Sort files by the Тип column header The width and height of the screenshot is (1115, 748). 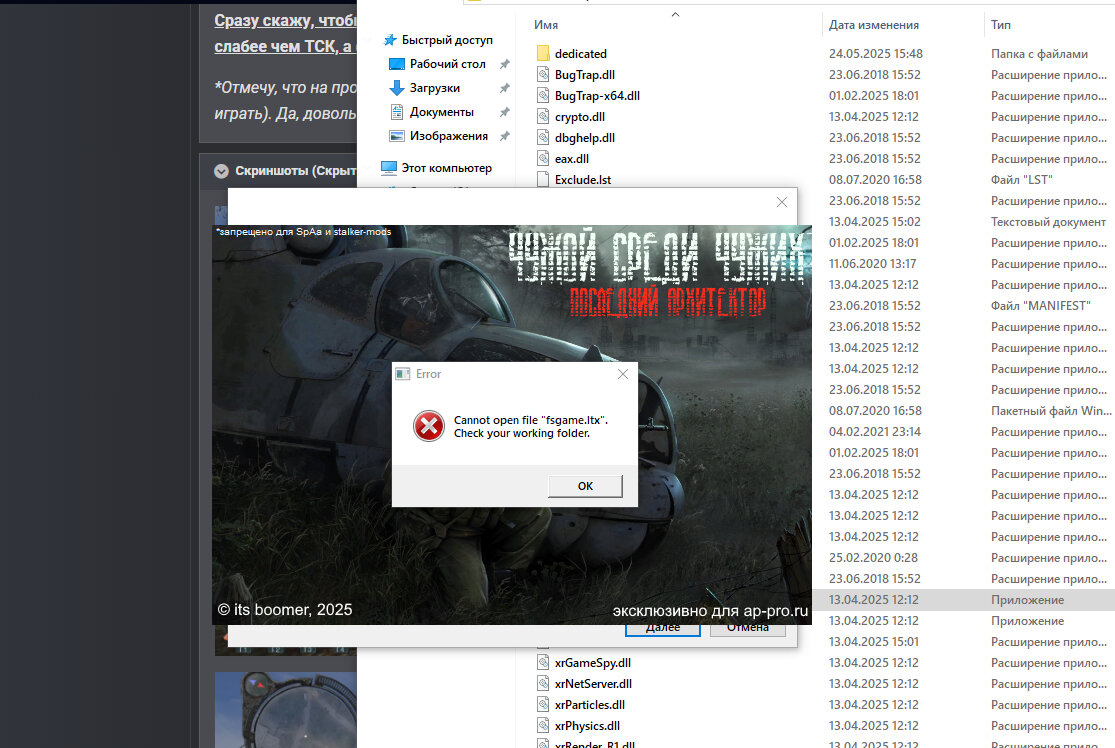1001,25
